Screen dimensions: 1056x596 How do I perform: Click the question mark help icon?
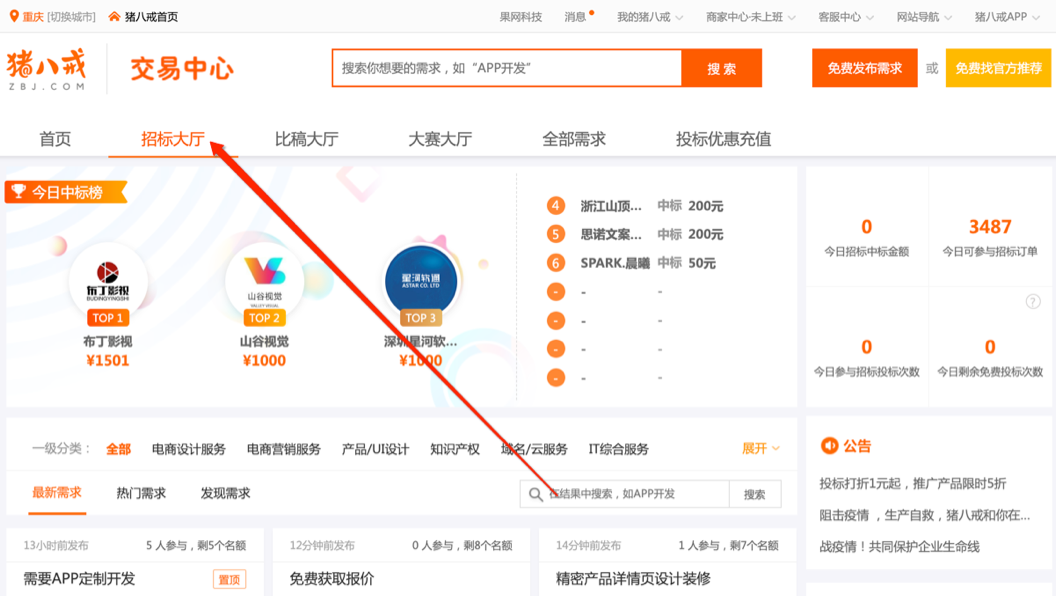coord(1032,302)
